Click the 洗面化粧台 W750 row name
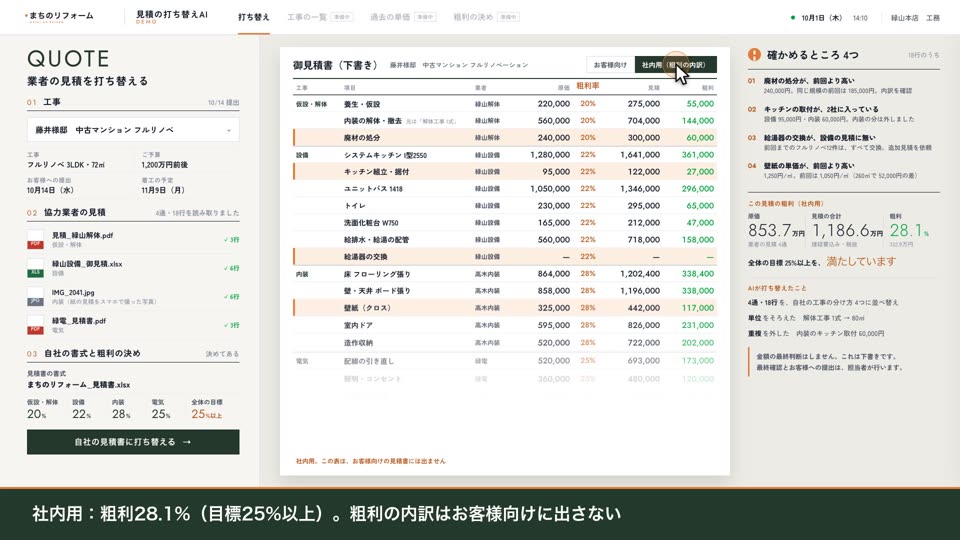 (371, 223)
